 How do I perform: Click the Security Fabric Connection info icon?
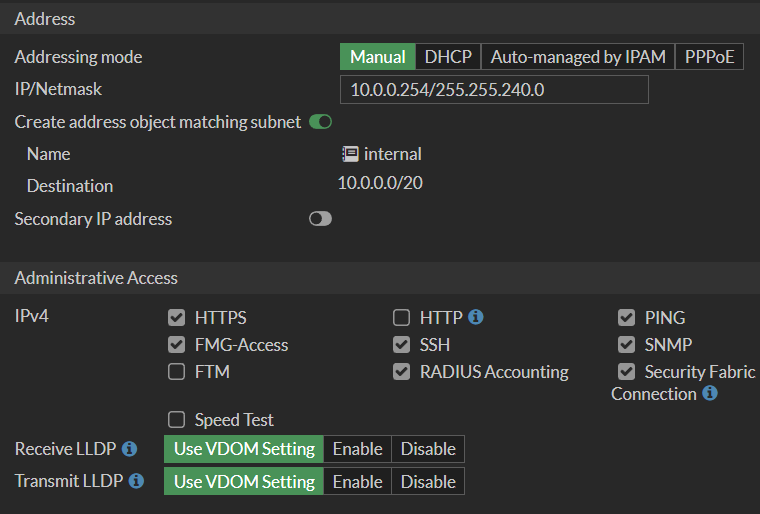pos(710,394)
